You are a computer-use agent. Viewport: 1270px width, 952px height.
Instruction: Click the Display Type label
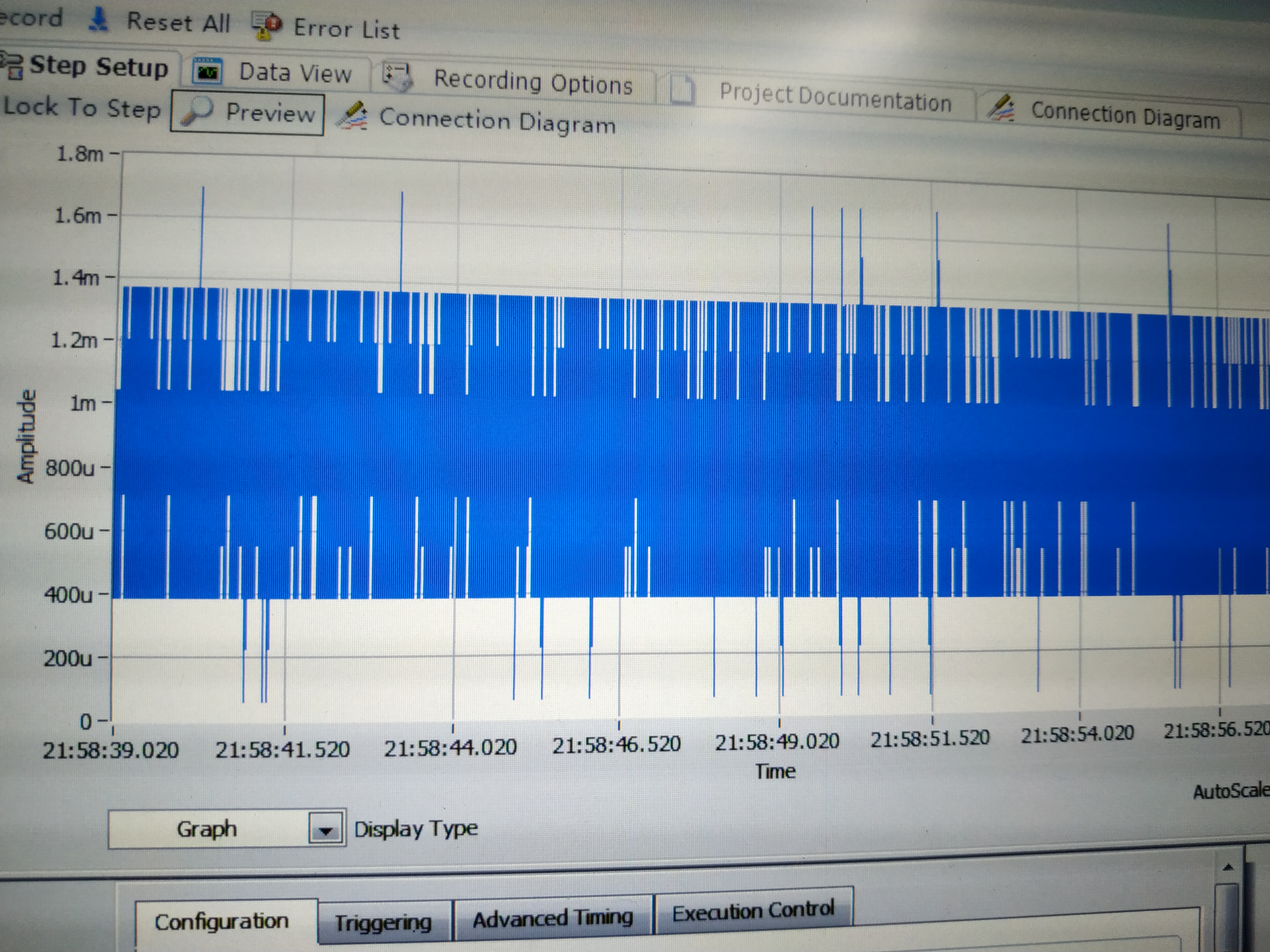(416, 829)
